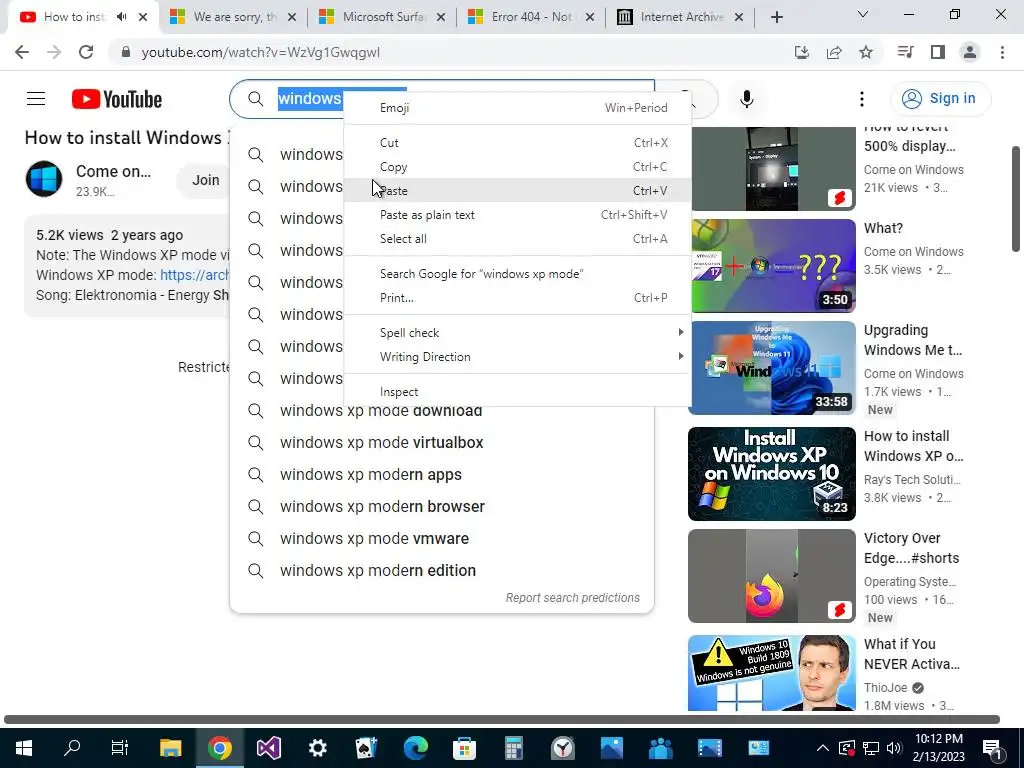Screen dimensions: 1024x768
Task: Pick suggestion windows xp mode download
Action: coord(441,411)
